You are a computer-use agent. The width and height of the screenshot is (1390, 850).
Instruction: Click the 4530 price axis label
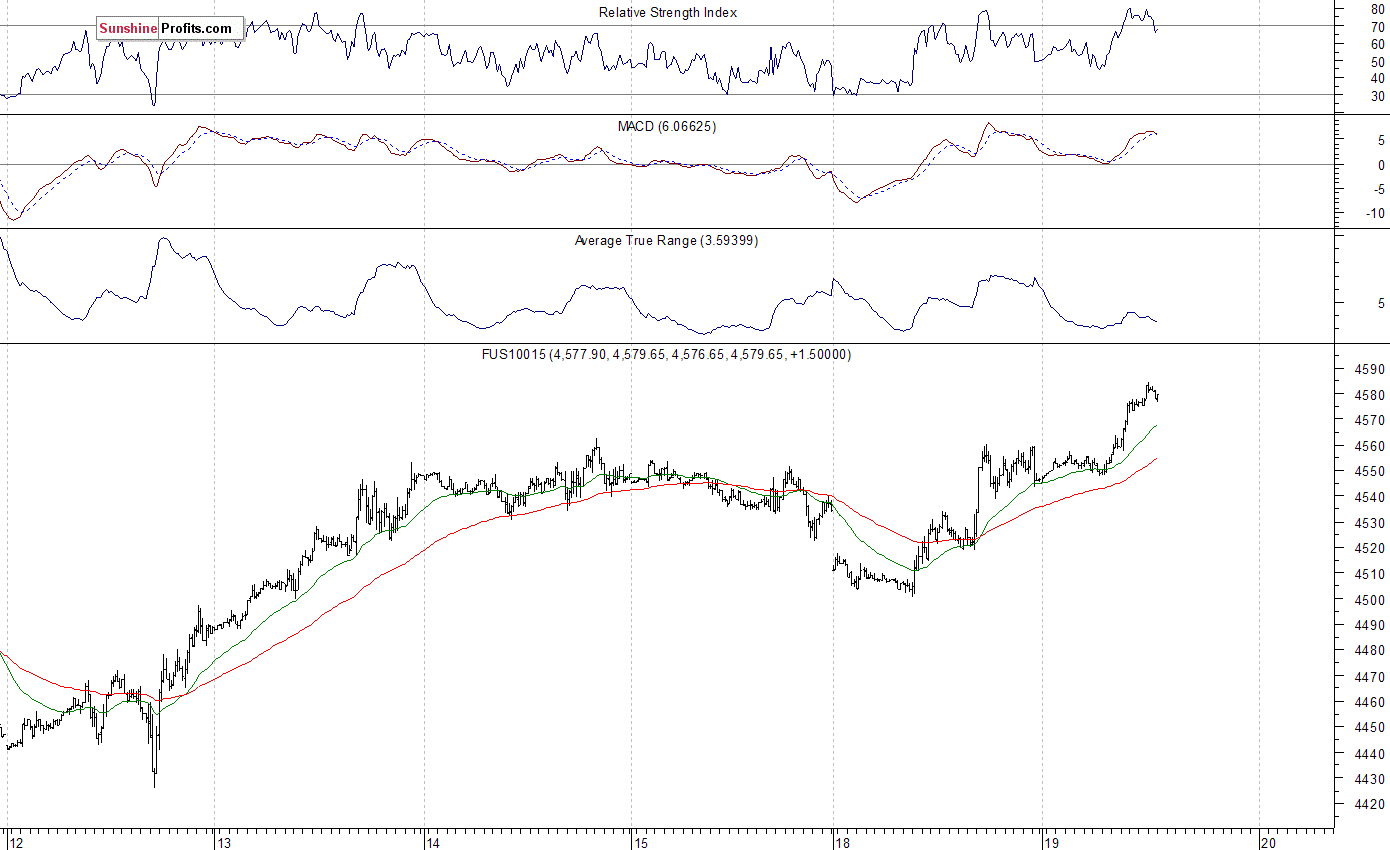(x=1370, y=523)
